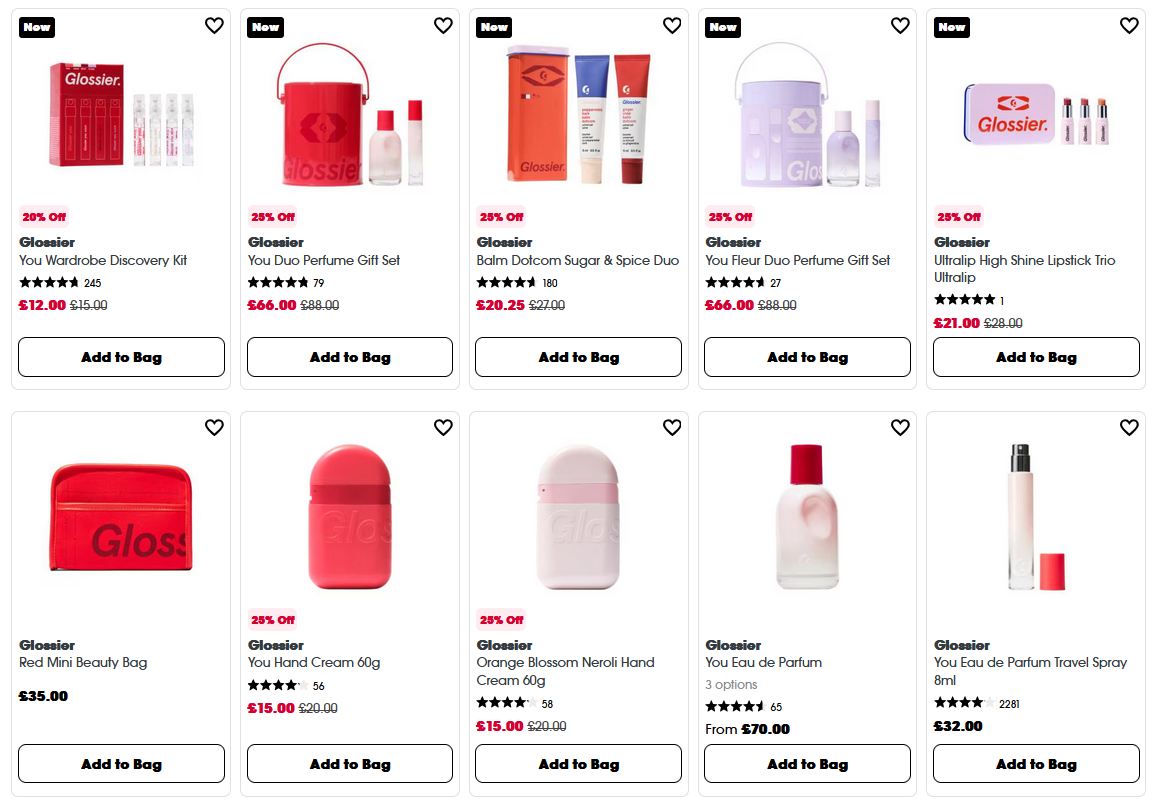The width and height of the screenshot is (1154, 805).
Task: Favorite the Red Mini Beauty Bag
Action: 214,427
